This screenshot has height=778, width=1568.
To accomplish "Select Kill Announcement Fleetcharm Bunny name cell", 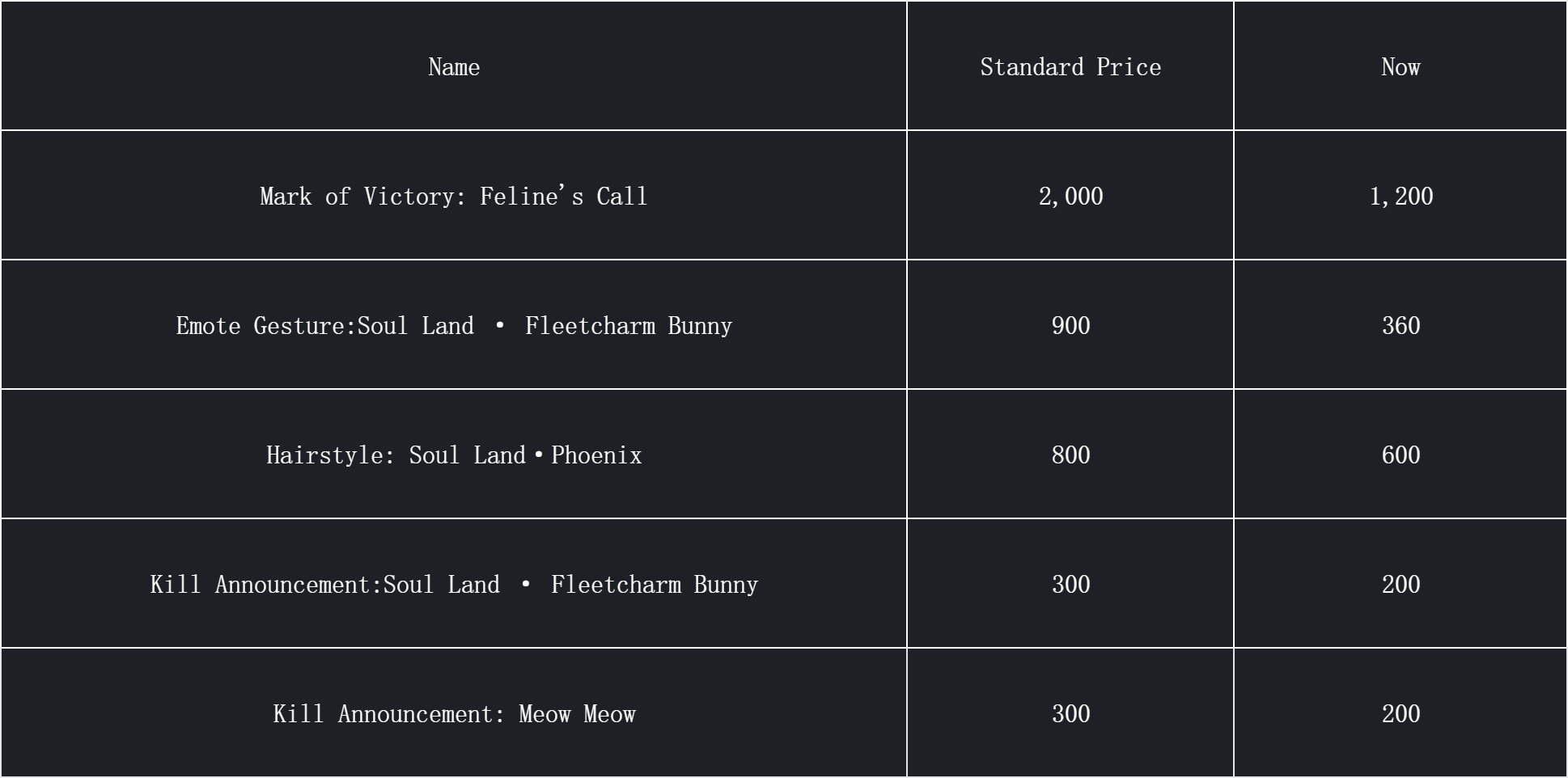I will (453, 585).
